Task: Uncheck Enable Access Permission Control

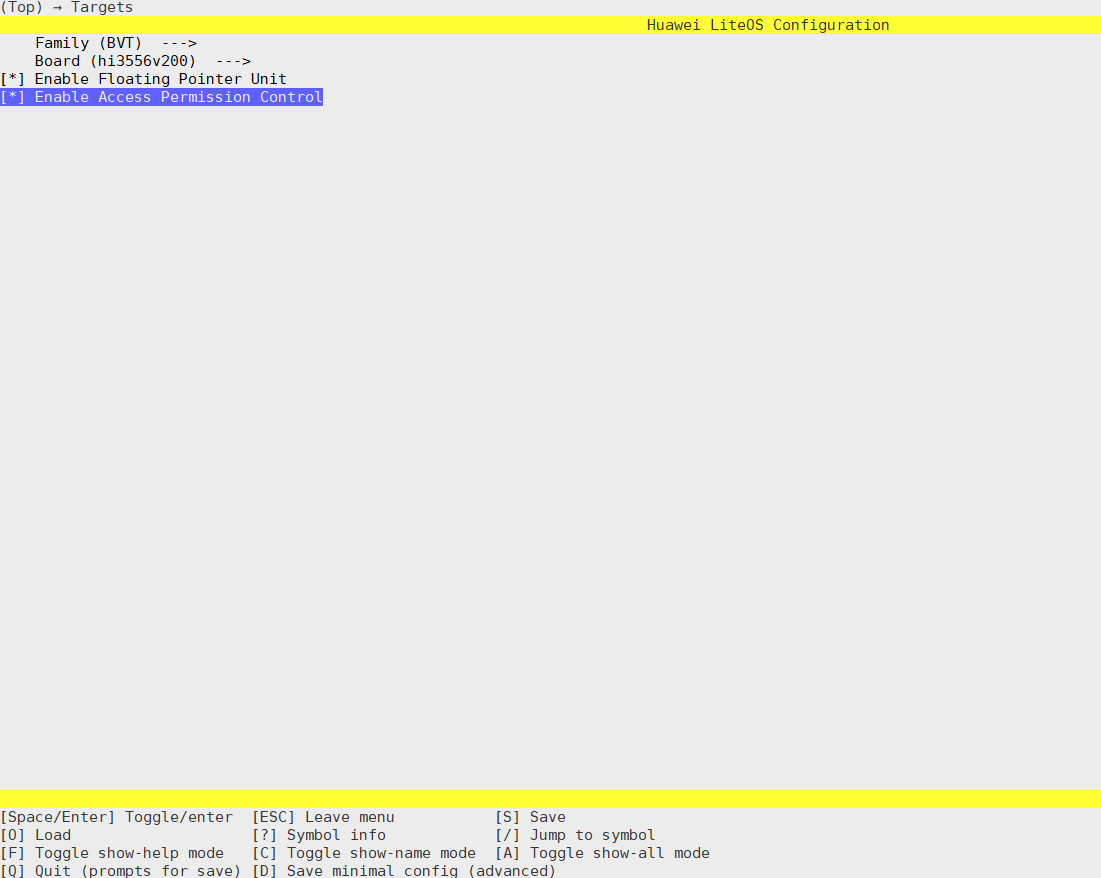Action: pos(13,97)
